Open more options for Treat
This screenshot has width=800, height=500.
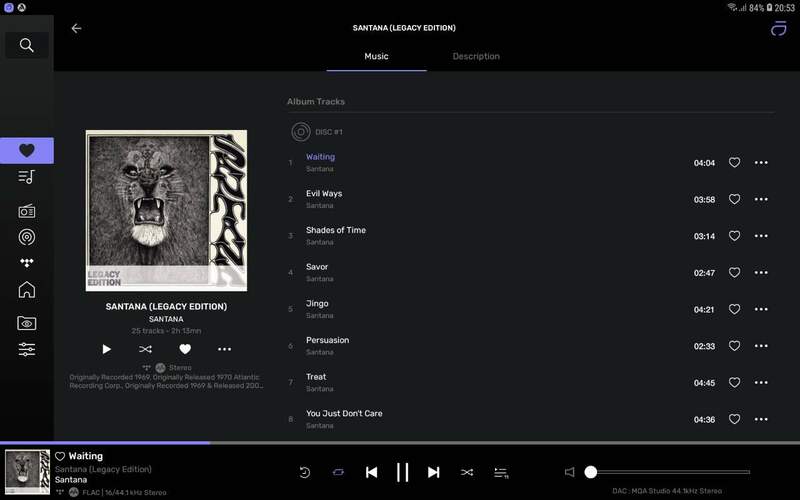click(761, 383)
